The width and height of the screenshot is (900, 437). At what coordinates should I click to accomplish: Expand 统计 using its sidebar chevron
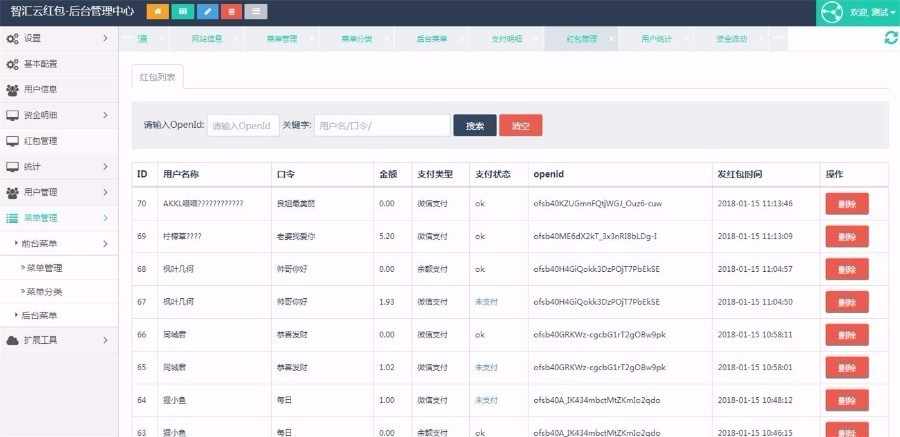click(x=105, y=167)
